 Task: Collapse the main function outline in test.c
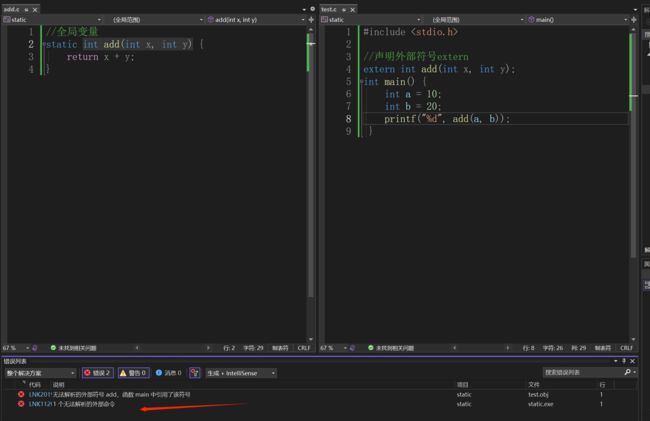[361, 82]
